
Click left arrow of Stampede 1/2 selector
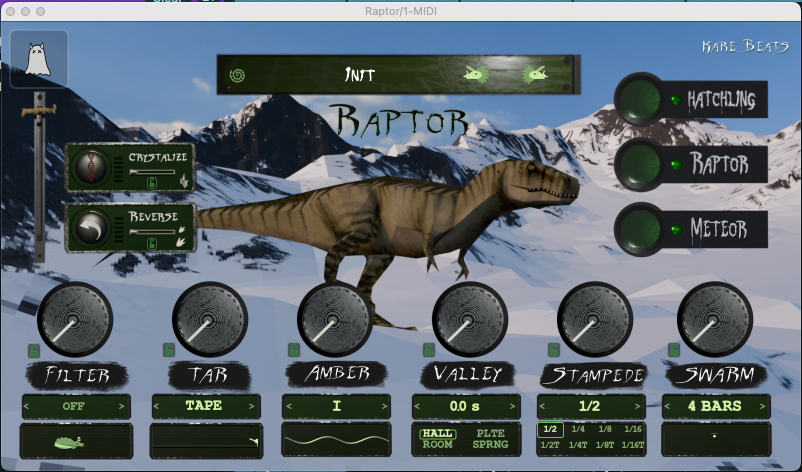(x=542, y=407)
